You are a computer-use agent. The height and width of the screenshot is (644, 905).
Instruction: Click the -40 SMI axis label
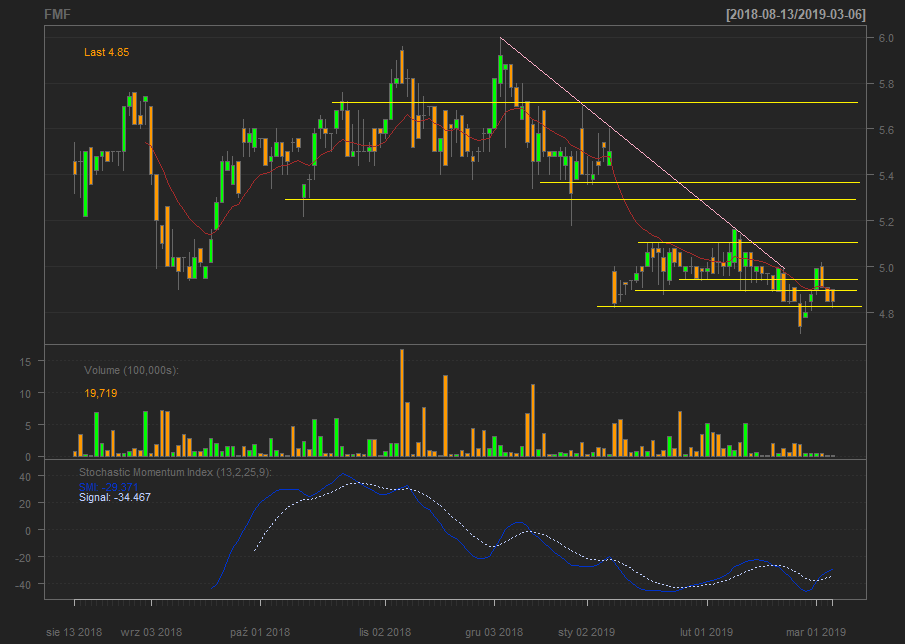click(x=22, y=584)
